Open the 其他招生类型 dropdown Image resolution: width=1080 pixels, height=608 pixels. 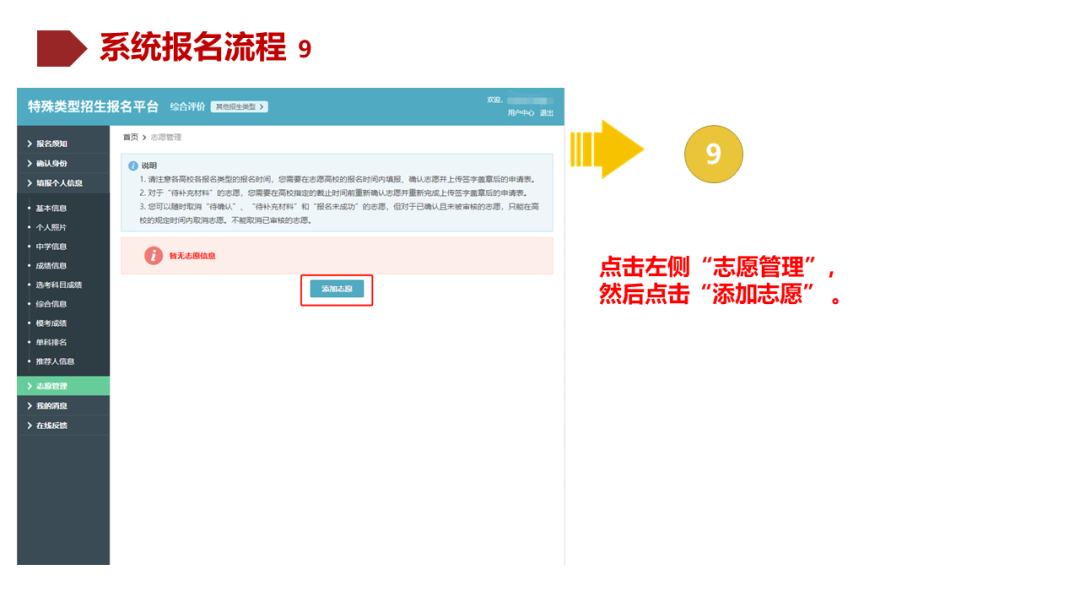click(240, 105)
